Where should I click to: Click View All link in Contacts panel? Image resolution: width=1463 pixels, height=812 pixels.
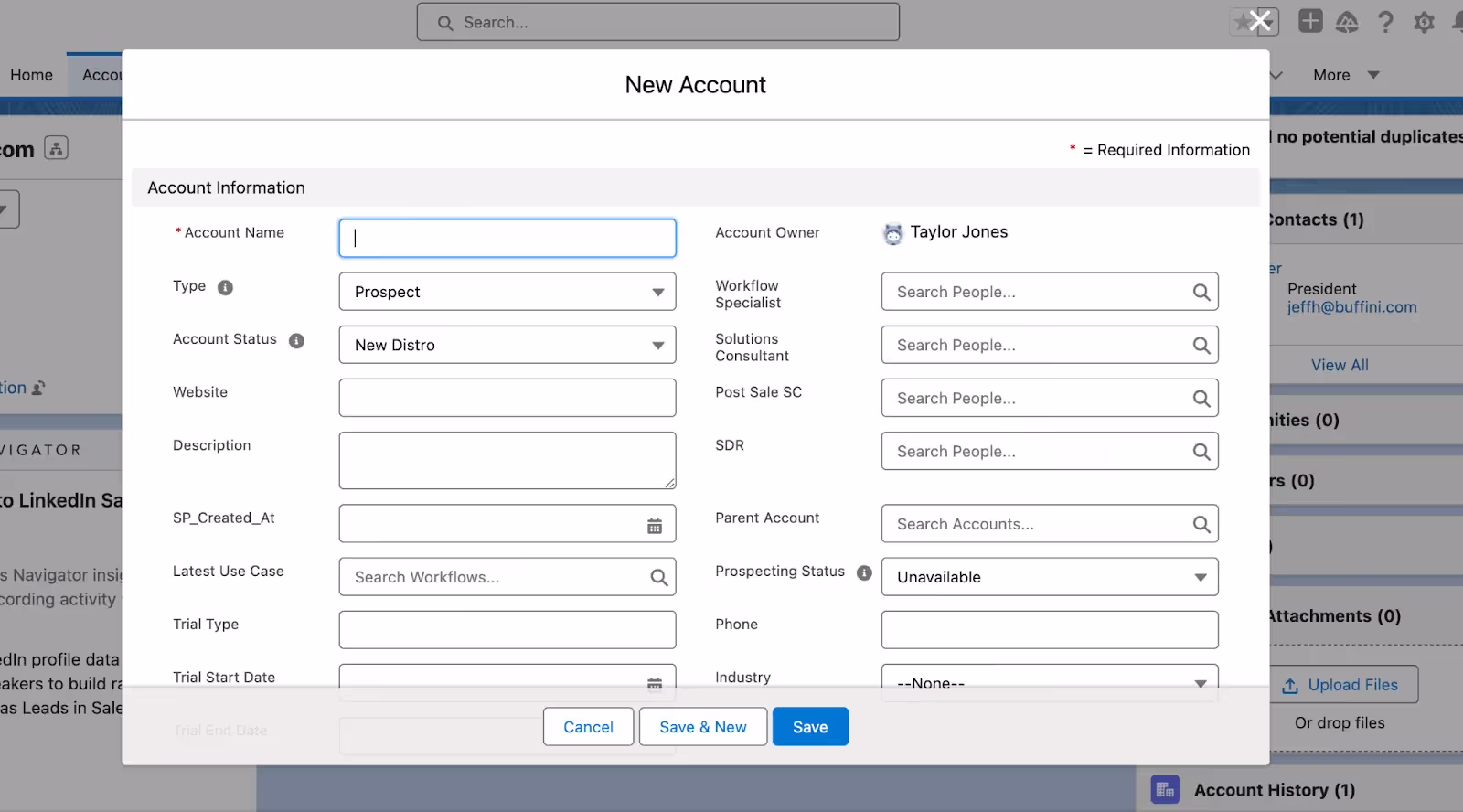(1340, 365)
